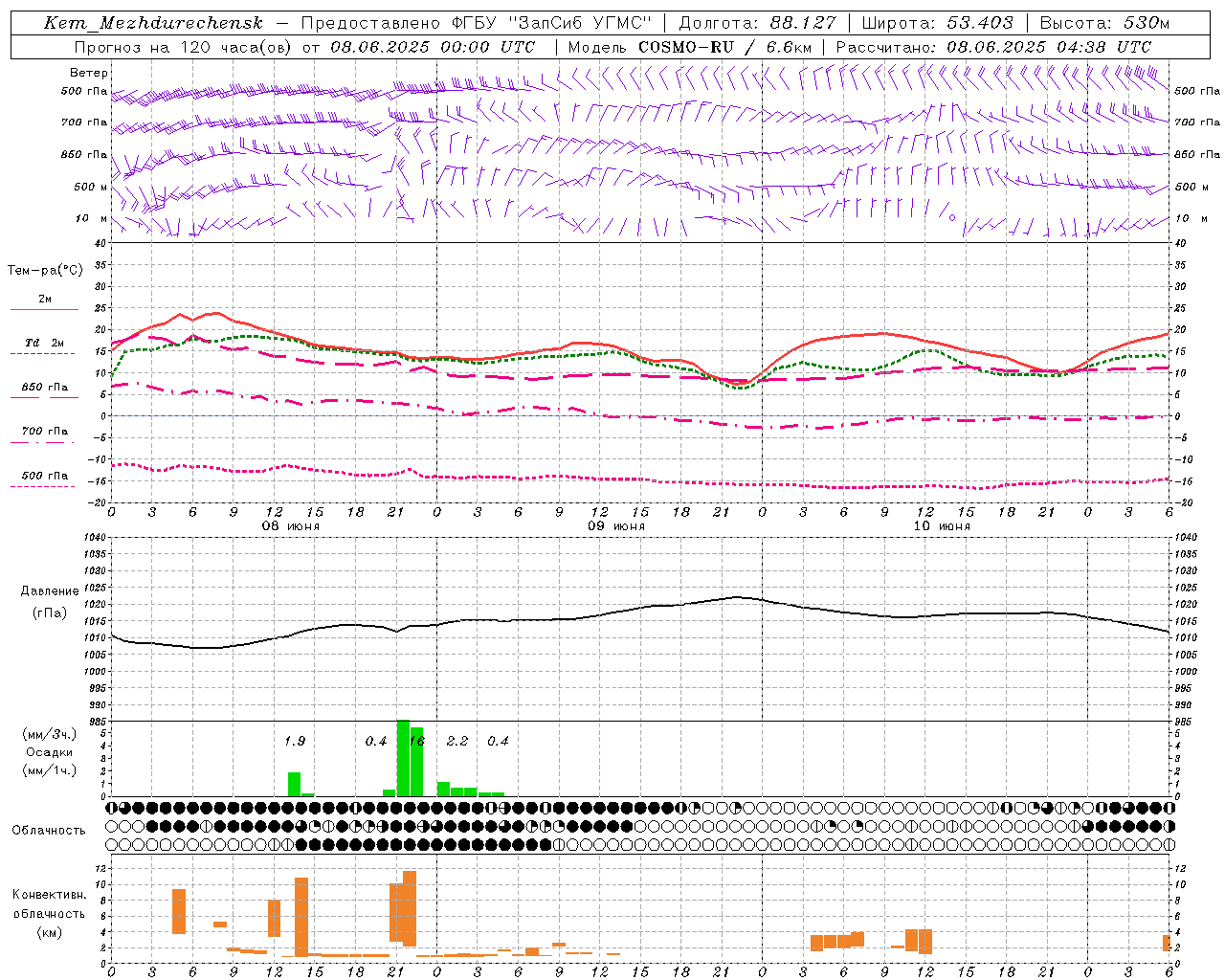Click the "1.9" precipitation amount
Image resolution: width=1225 pixels, height=980 pixels.
(295, 741)
